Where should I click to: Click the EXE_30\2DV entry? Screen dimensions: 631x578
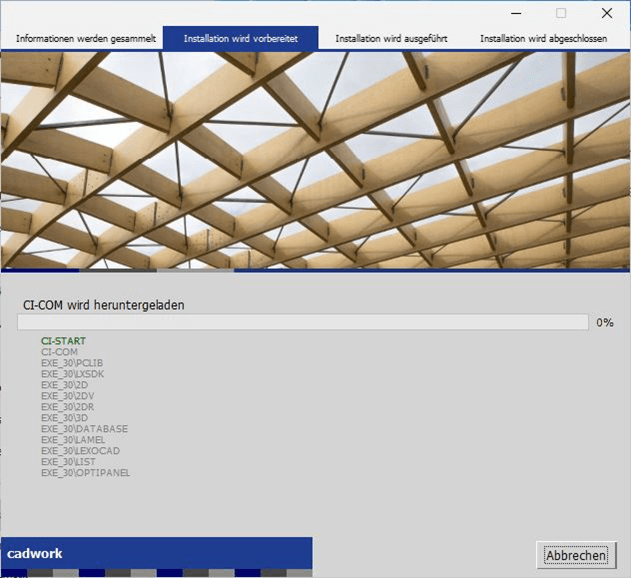pos(67,396)
